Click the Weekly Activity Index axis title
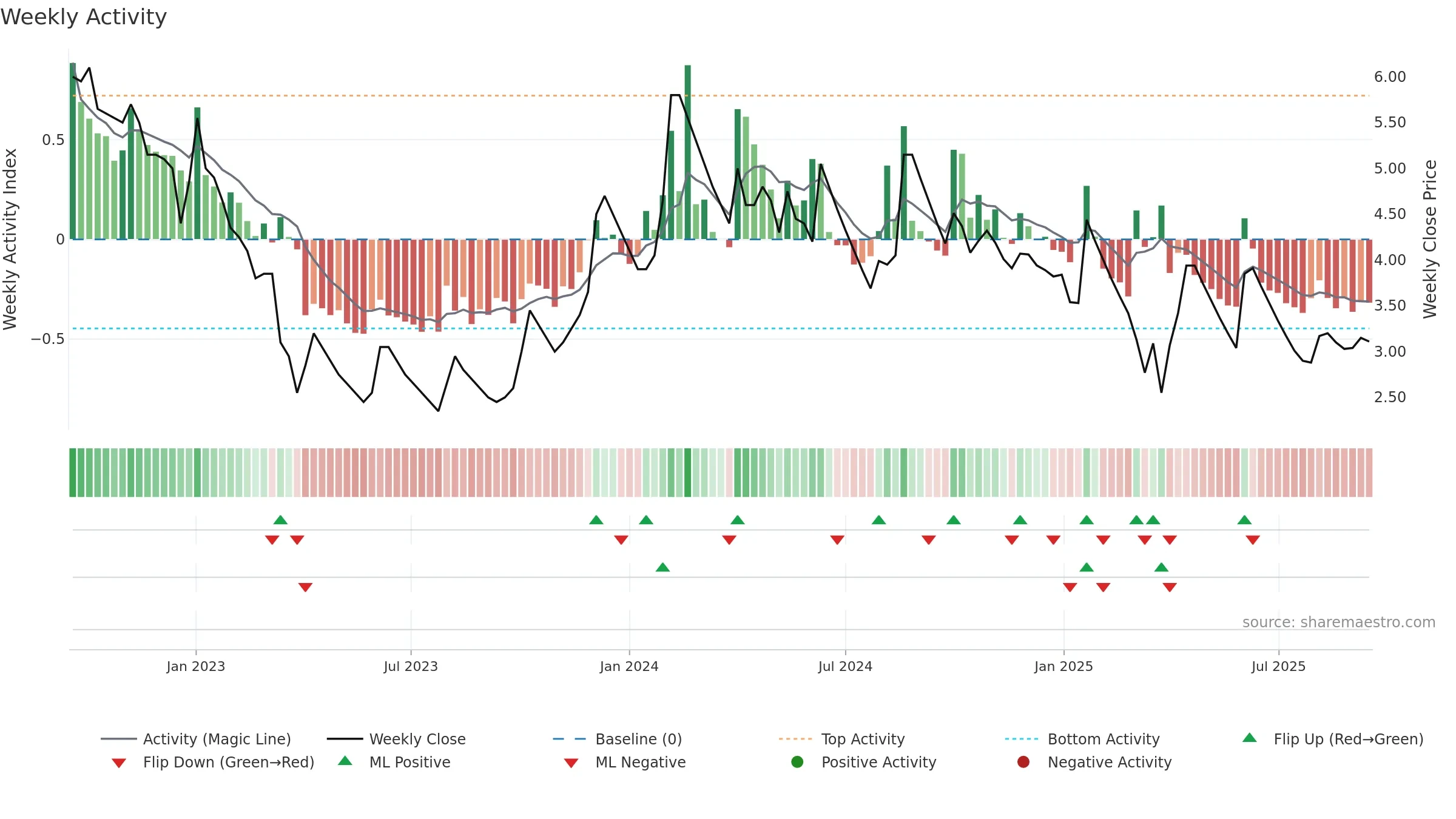The height and width of the screenshot is (819, 1456). [x=10, y=239]
